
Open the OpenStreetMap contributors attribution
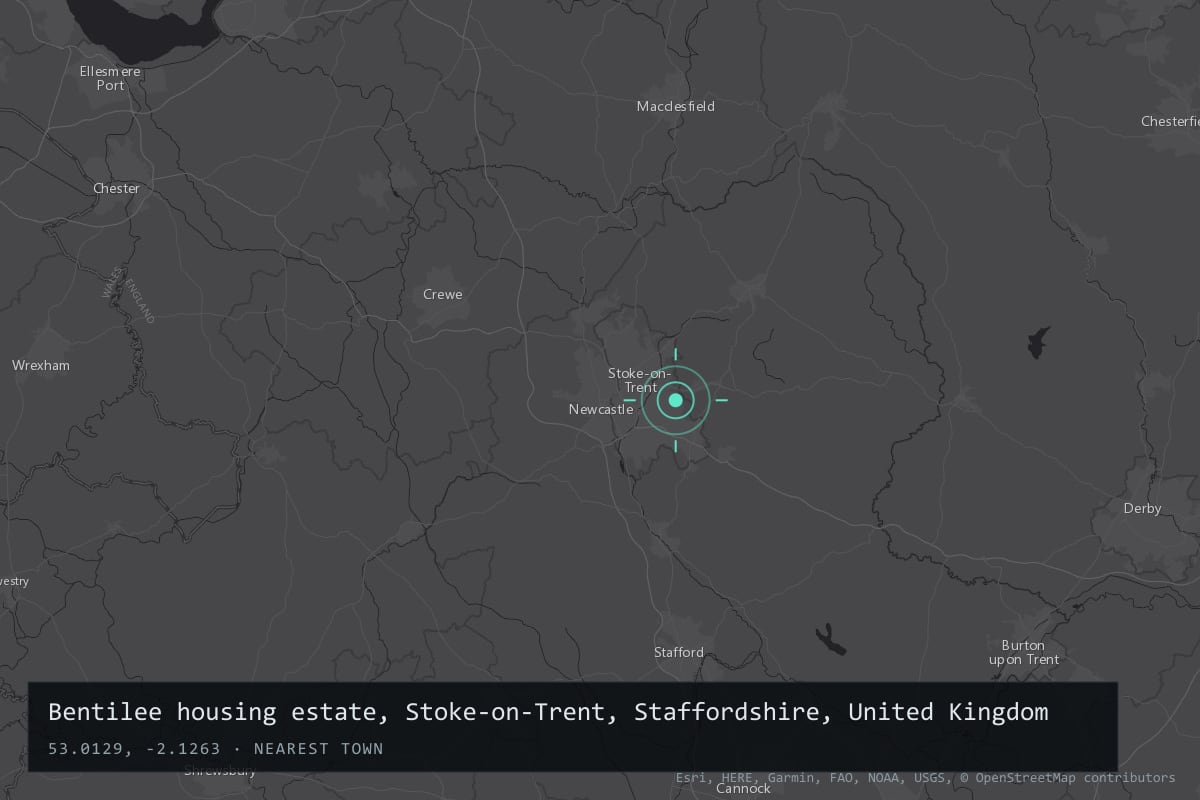pyautogui.click(x=1068, y=777)
